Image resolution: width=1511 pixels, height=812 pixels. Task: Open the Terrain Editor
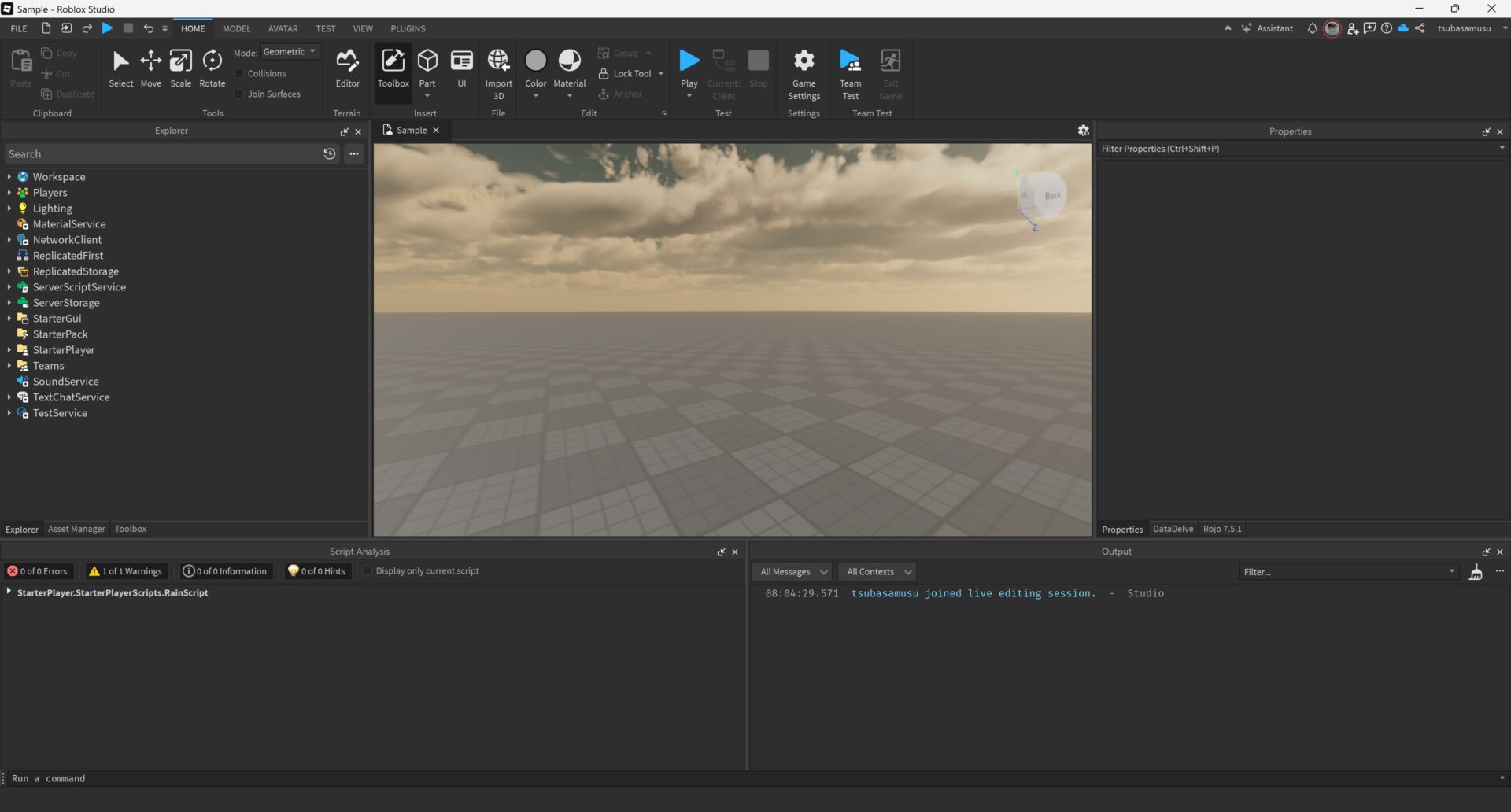click(x=347, y=69)
